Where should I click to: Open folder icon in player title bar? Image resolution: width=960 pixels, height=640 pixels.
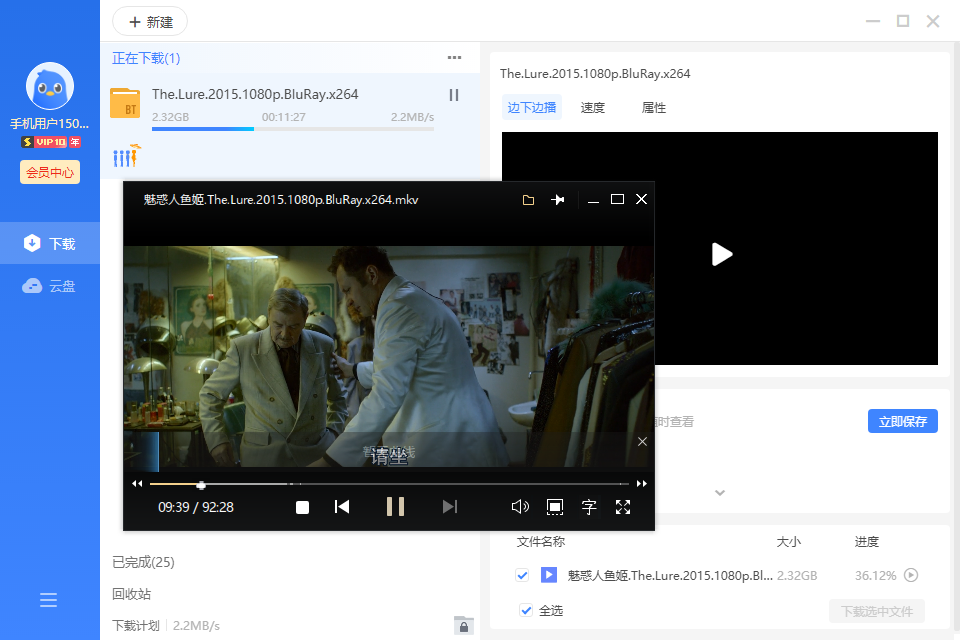pyautogui.click(x=528, y=200)
